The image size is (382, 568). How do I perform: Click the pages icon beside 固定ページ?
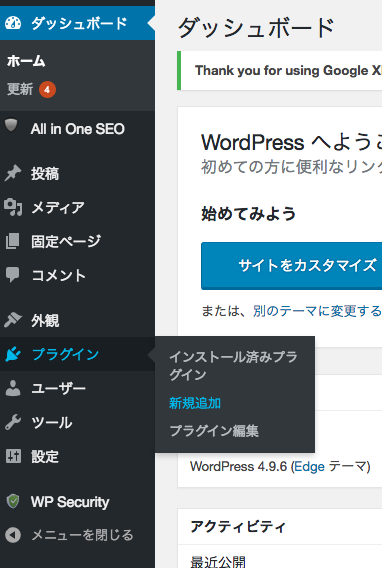[12, 241]
